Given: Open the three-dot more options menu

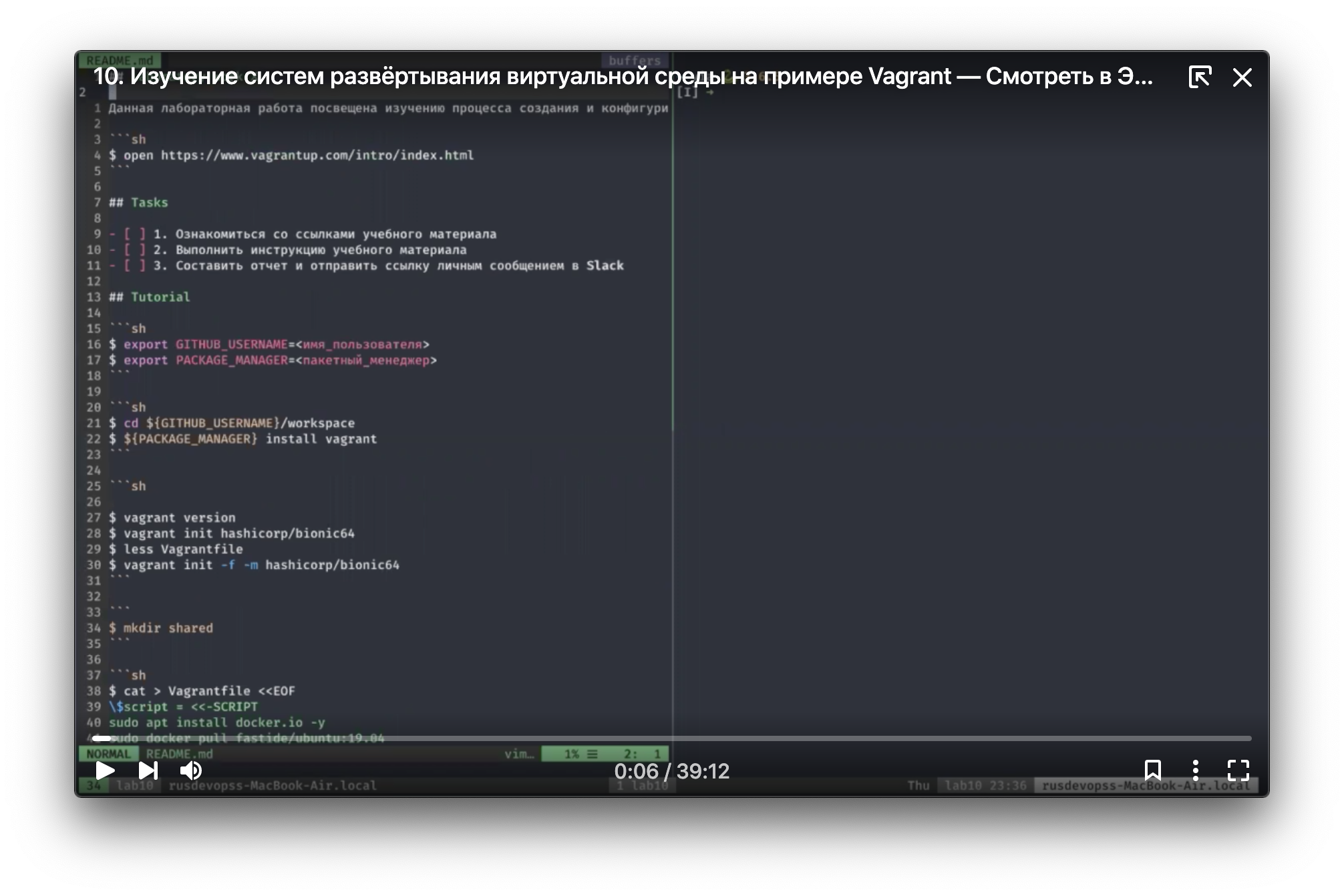Looking at the screenshot, I should pyautogui.click(x=1196, y=770).
